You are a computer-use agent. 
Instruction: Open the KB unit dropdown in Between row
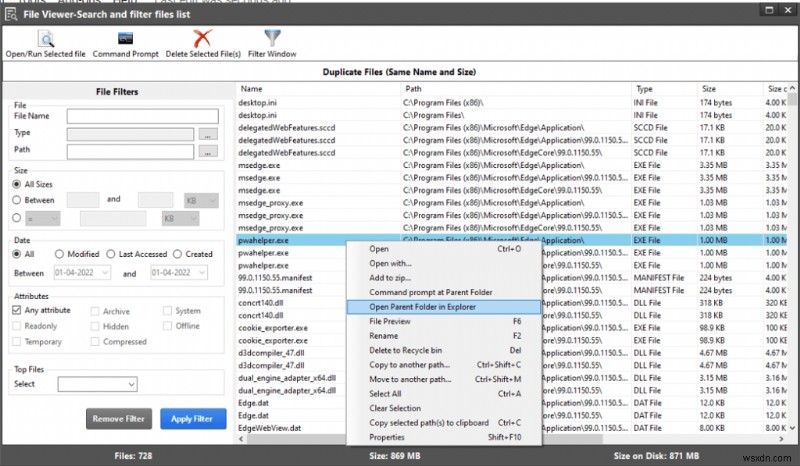[x=201, y=200]
